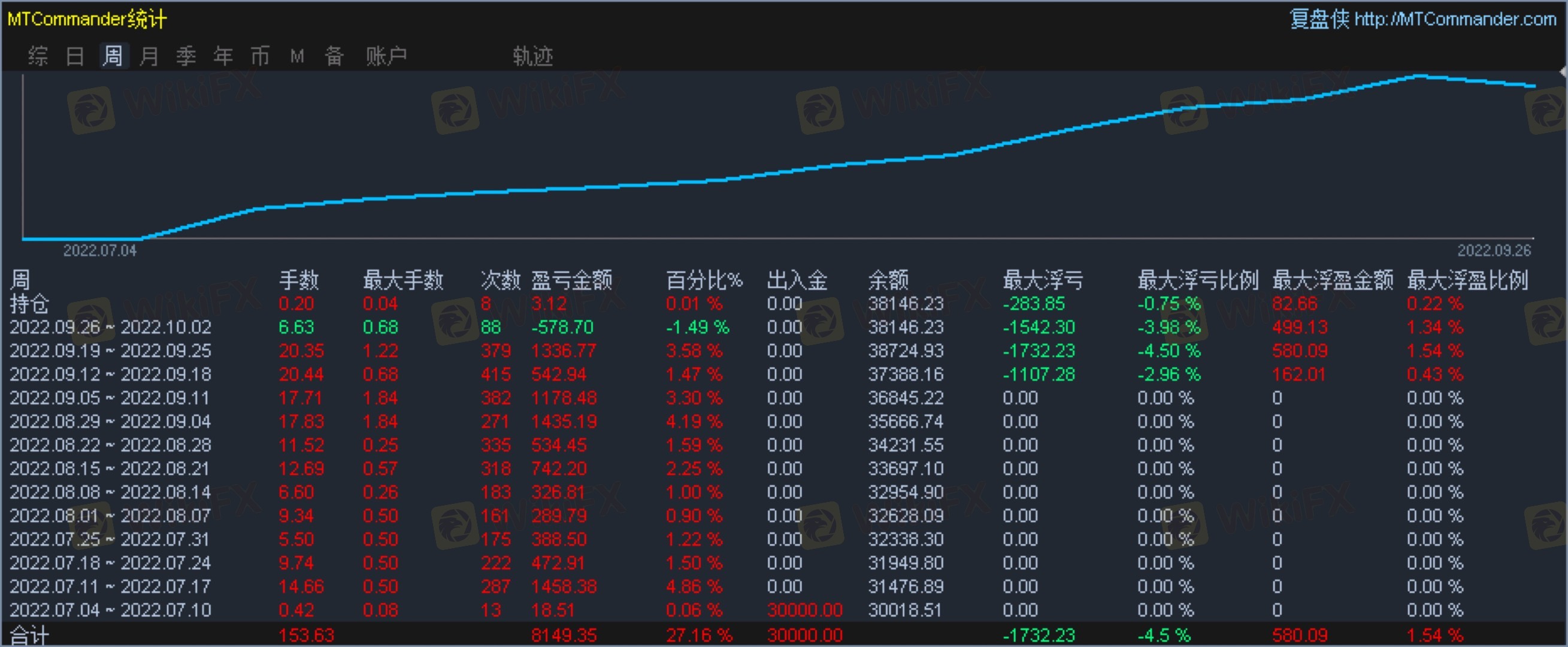Switch to the 账户 (account) tab
The image size is (1568, 647).
[x=386, y=56]
